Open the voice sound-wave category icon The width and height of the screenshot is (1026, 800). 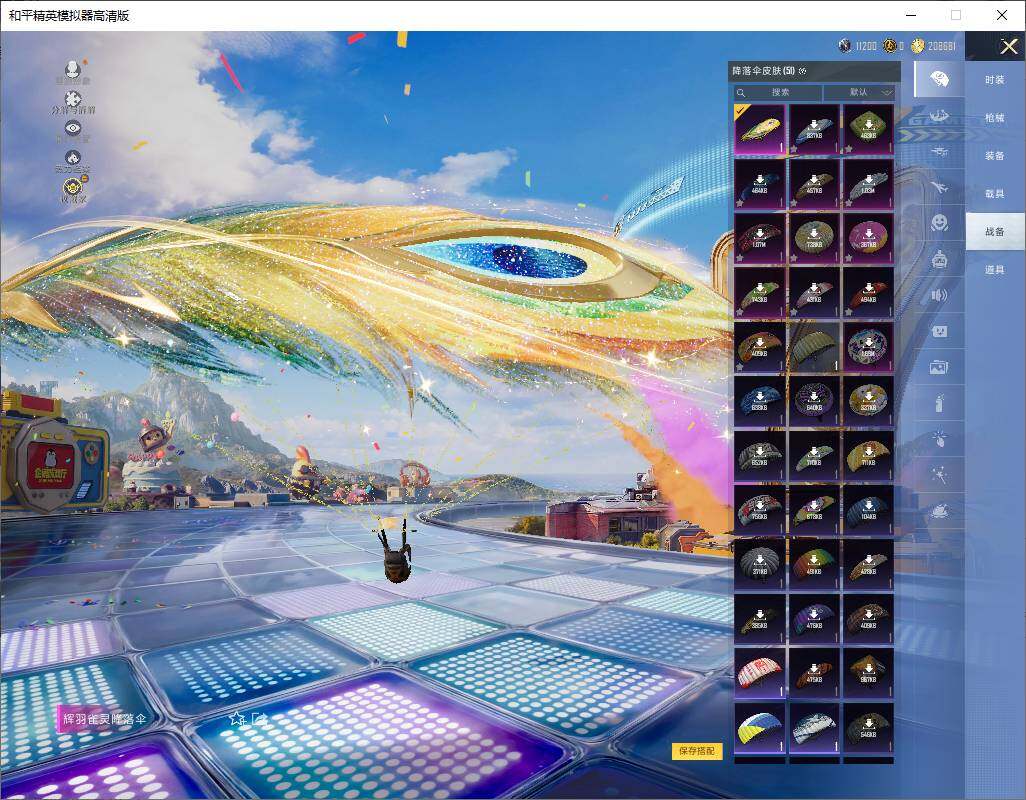point(939,295)
